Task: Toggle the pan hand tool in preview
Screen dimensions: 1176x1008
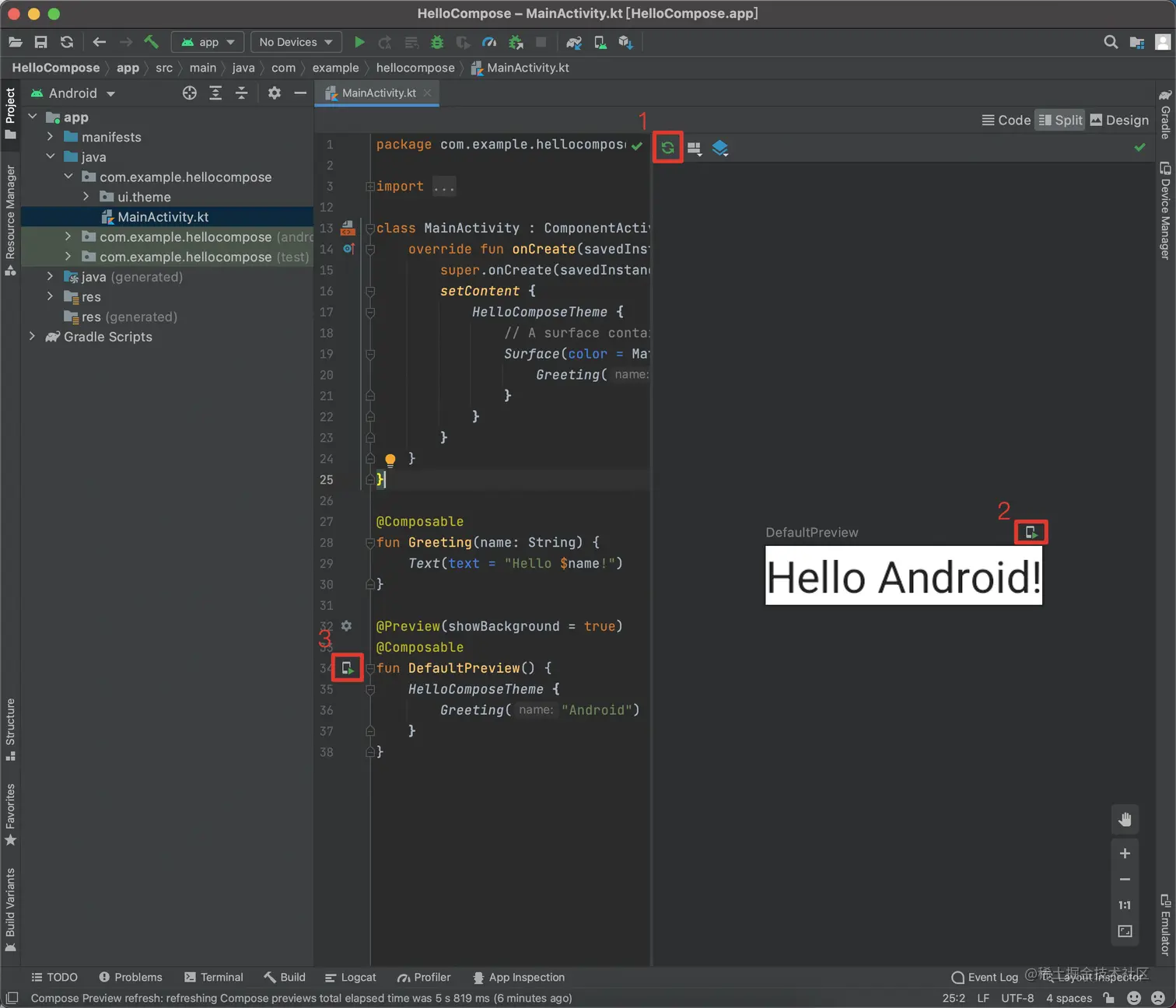Action: click(1125, 819)
